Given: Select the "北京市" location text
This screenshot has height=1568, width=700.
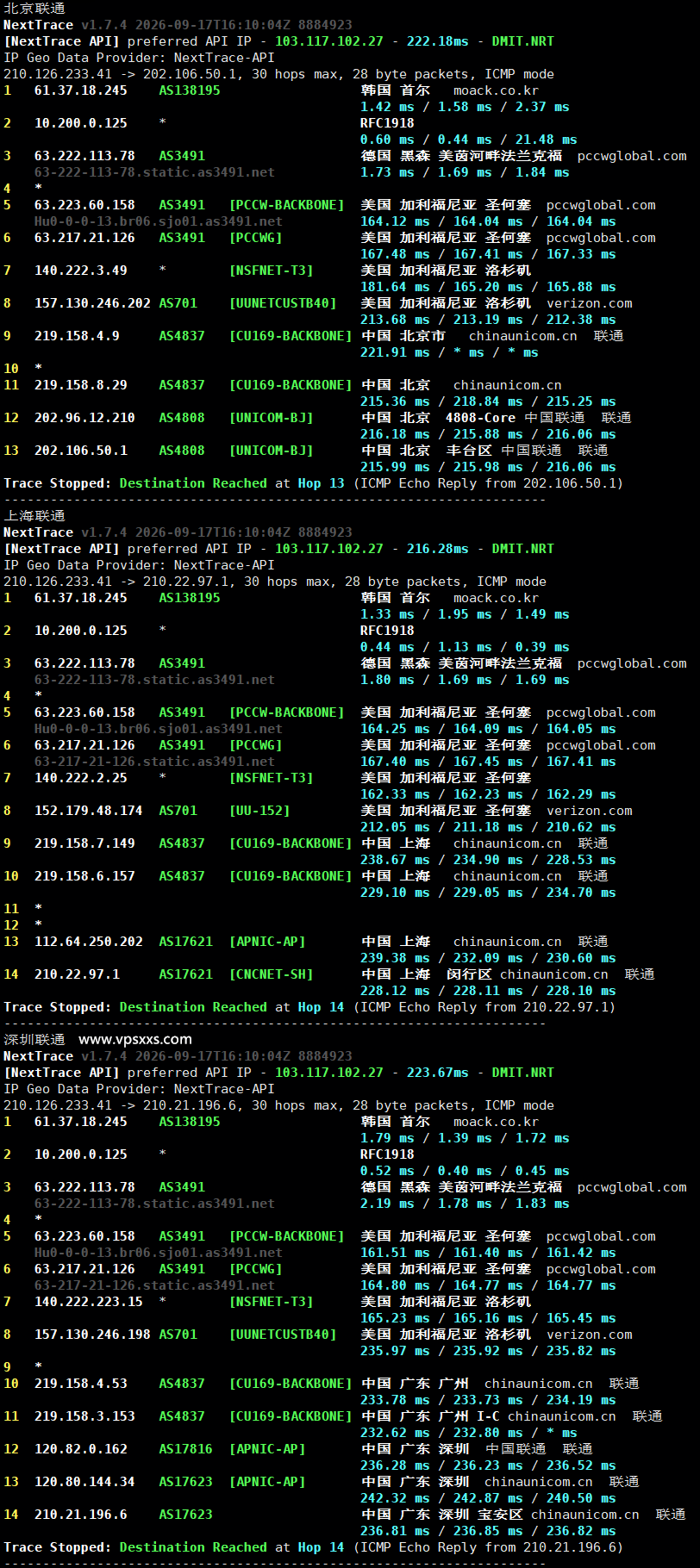Looking at the screenshot, I should tap(422, 336).
